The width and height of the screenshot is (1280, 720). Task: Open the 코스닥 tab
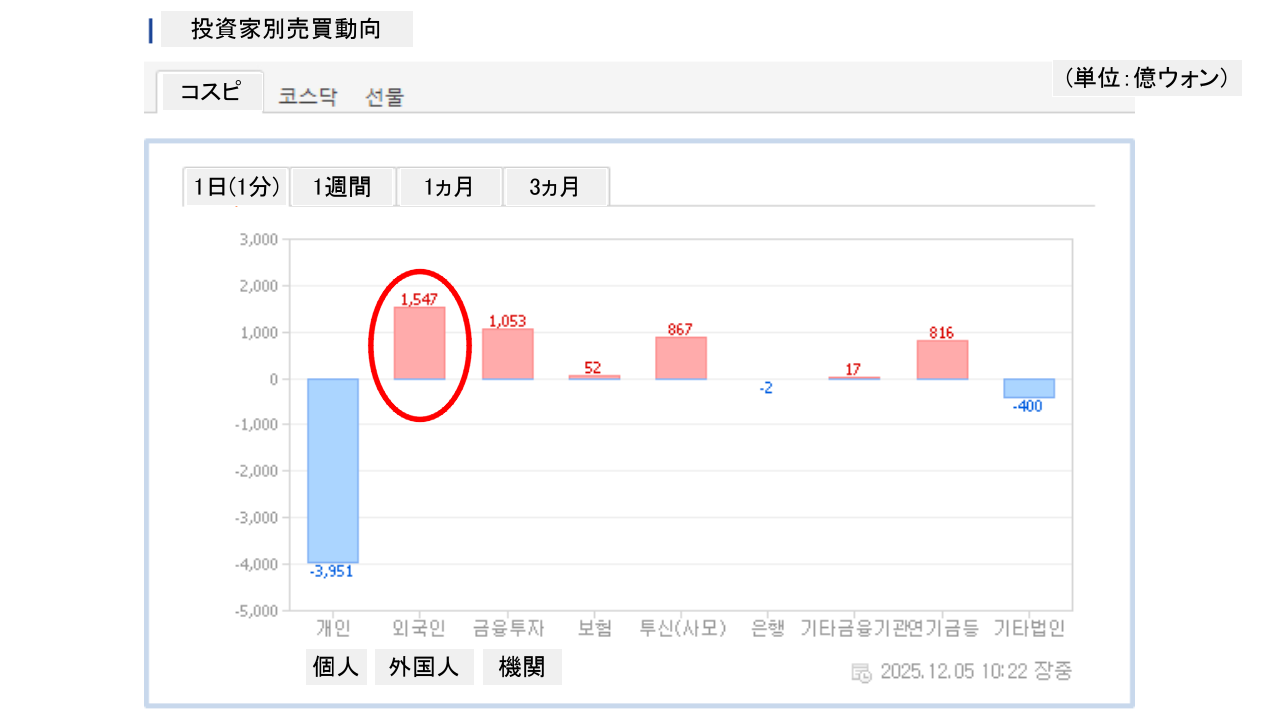pyautogui.click(x=308, y=97)
